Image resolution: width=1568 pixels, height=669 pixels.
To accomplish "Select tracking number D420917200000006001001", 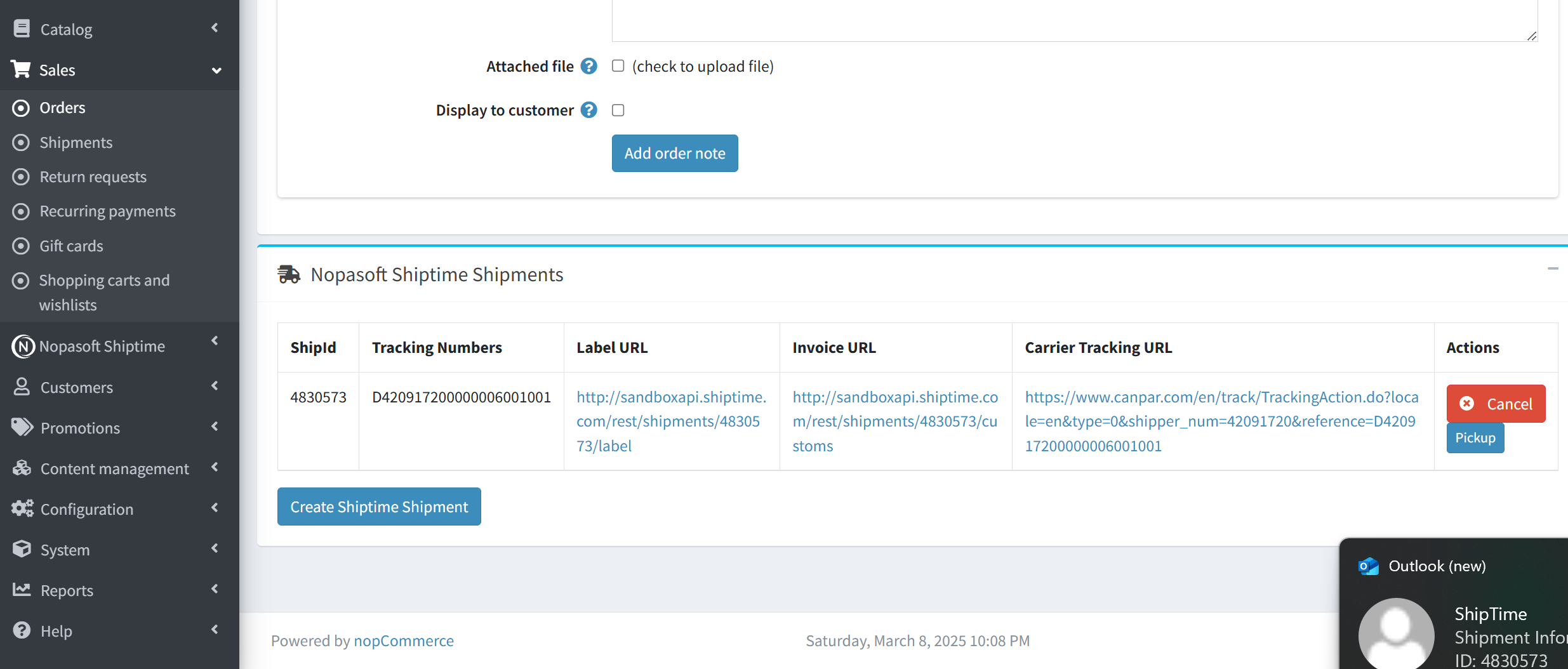I will pos(462,397).
